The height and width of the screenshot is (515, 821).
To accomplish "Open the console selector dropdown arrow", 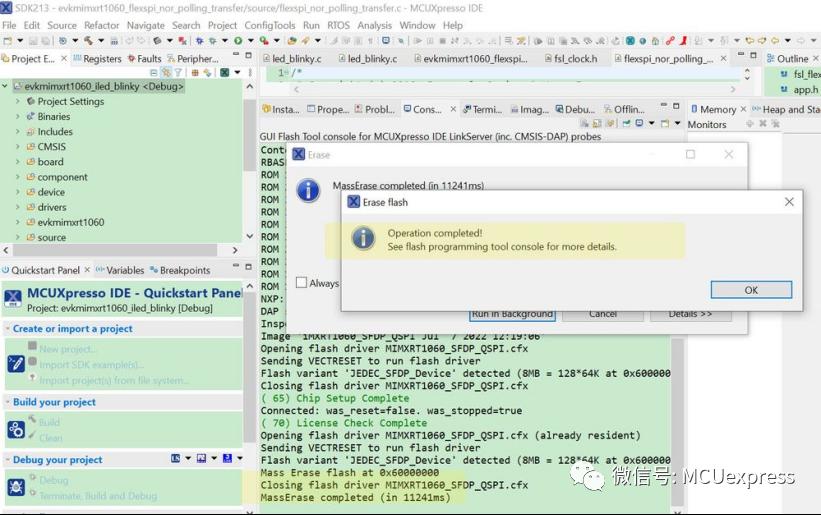I will coord(651,124).
